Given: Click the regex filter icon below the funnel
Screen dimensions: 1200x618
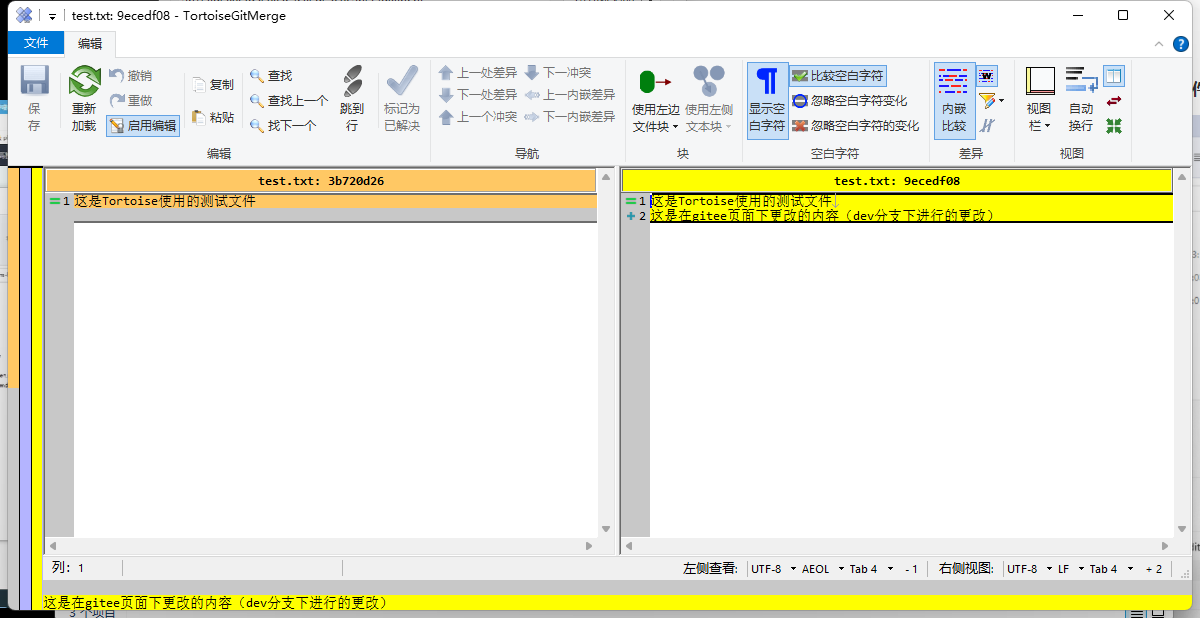Looking at the screenshot, I should point(987,125).
